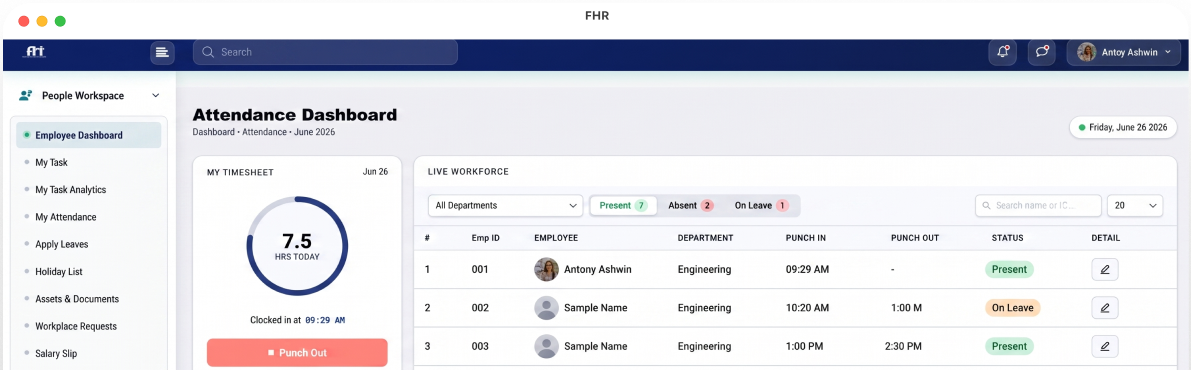Focus the Search name or ID field
The height and width of the screenshot is (370, 1191).
coord(1038,206)
